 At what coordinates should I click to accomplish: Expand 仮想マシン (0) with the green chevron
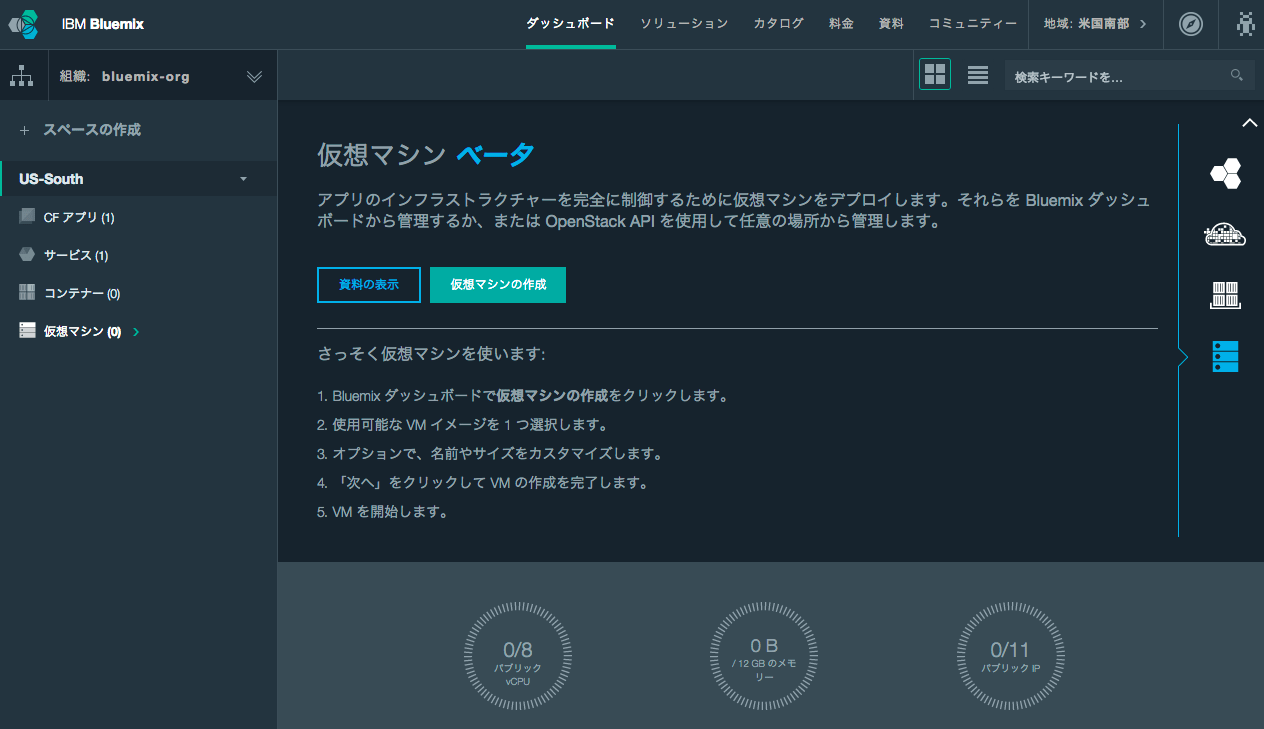click(136, 331)
